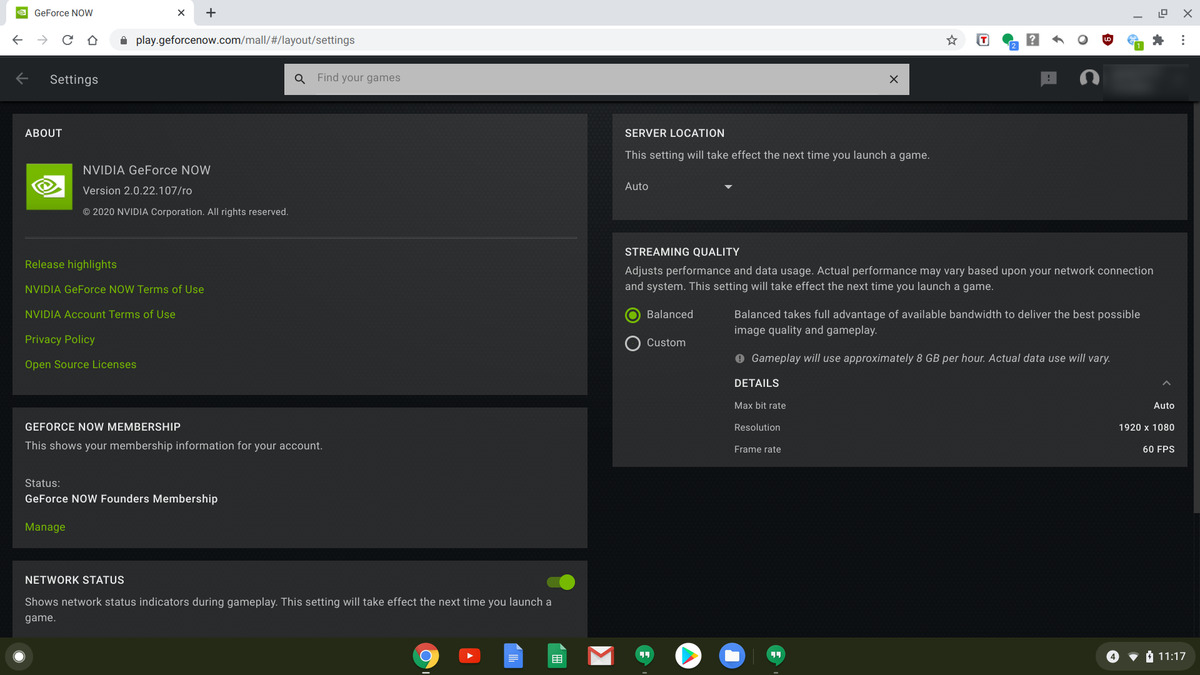Reload the page

67,40
